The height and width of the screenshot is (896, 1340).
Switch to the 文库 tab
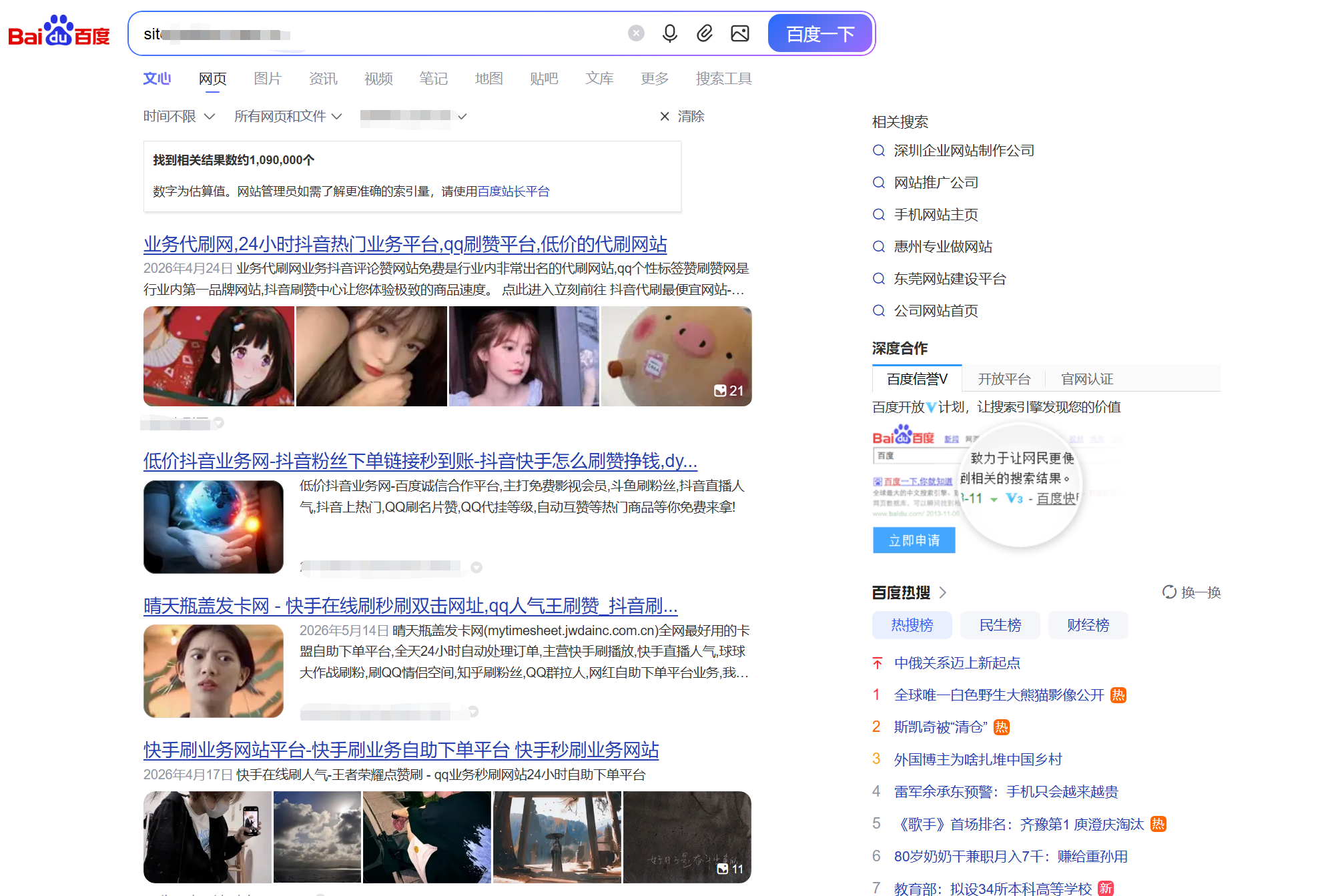click(599, 79)
